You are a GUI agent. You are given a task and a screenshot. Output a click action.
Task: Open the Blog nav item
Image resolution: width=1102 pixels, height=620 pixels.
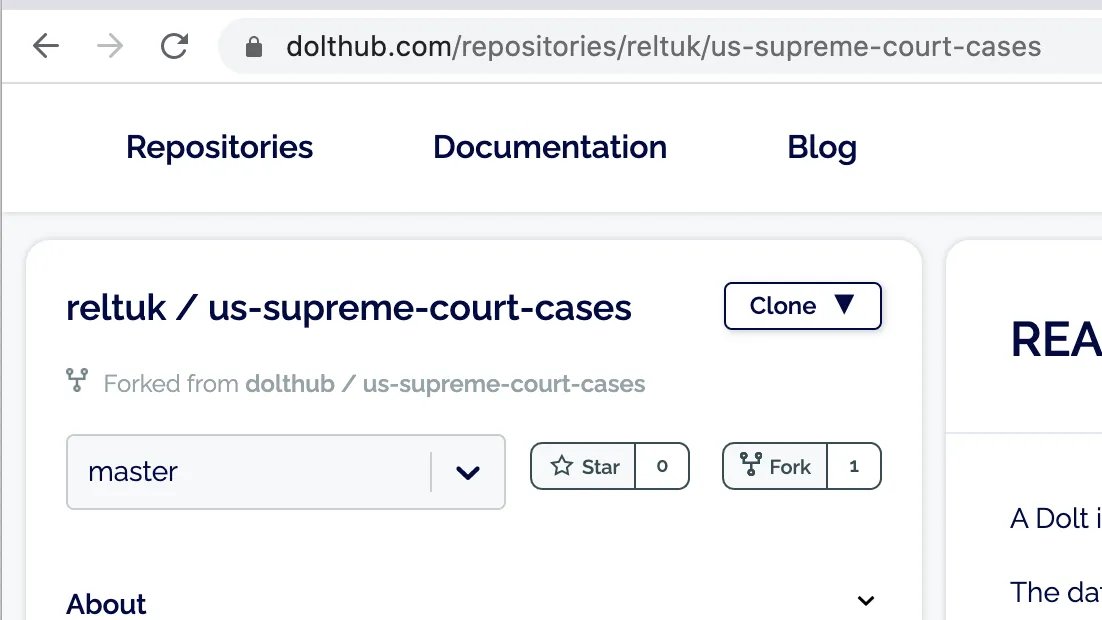click(822, 147)
